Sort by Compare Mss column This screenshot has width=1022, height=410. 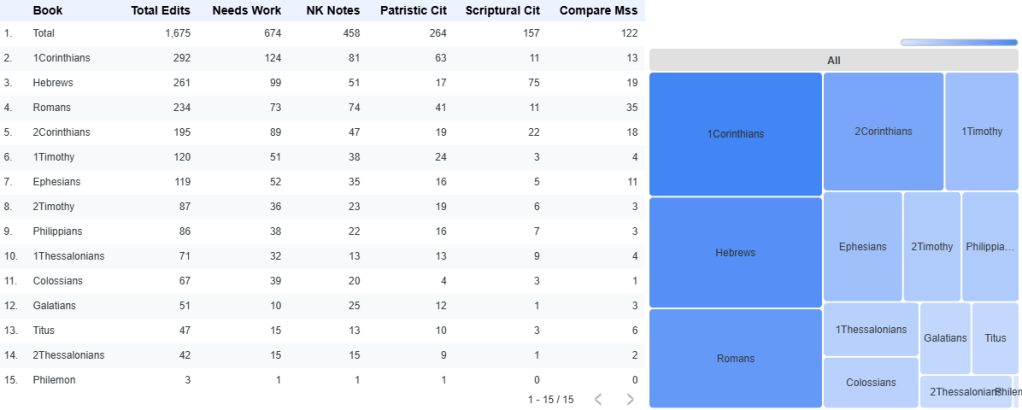point(598,10)
